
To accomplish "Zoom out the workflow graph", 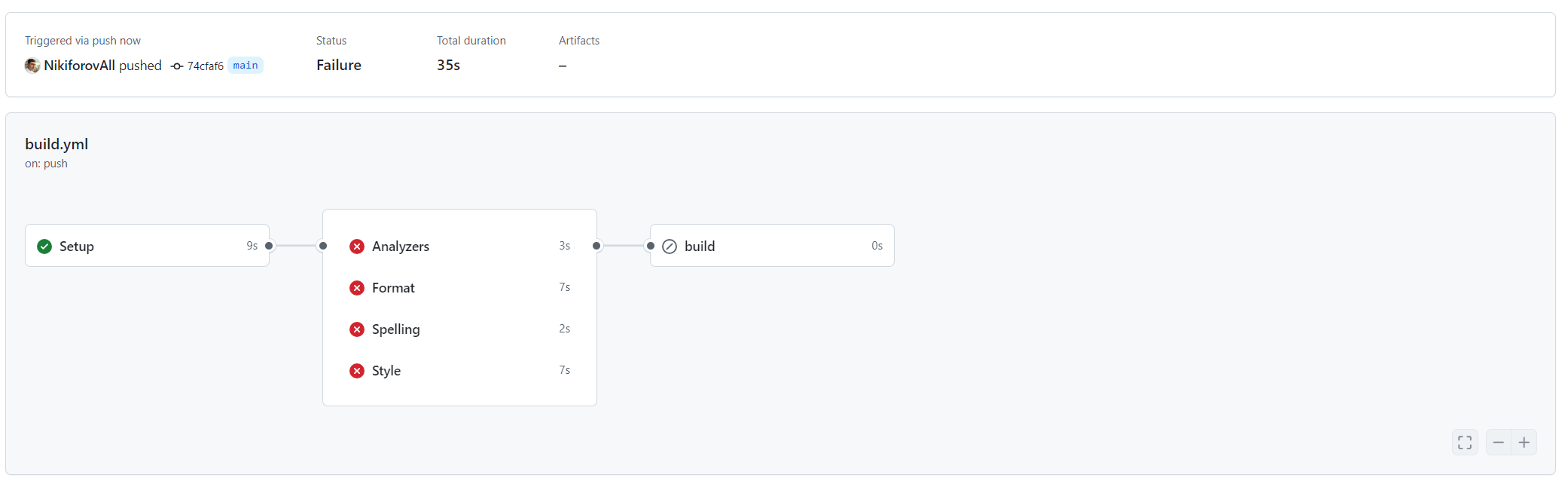I will pyautogui.click(x=1499, y=443).
